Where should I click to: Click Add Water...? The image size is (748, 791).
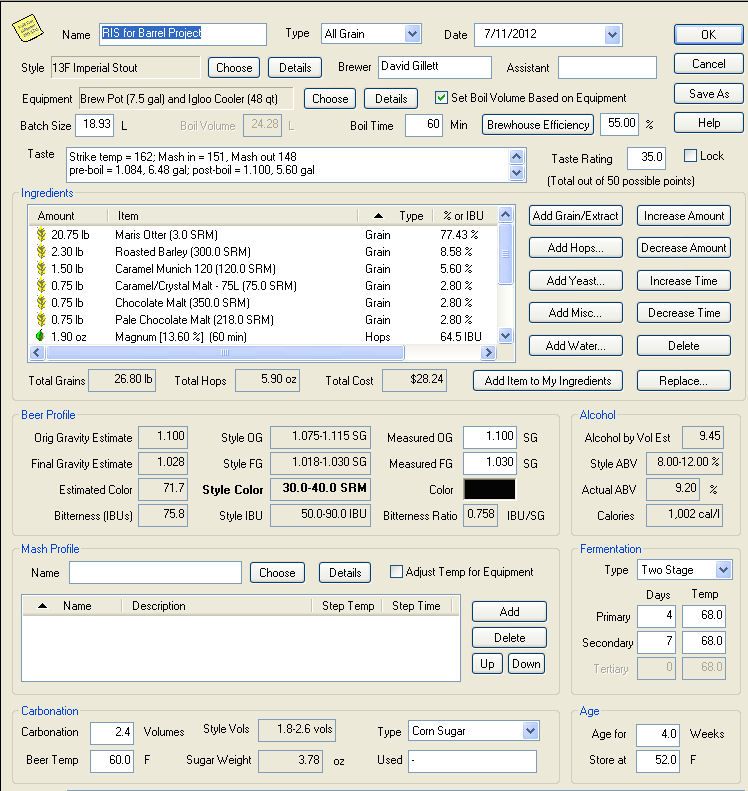click(x=576, y=346)
